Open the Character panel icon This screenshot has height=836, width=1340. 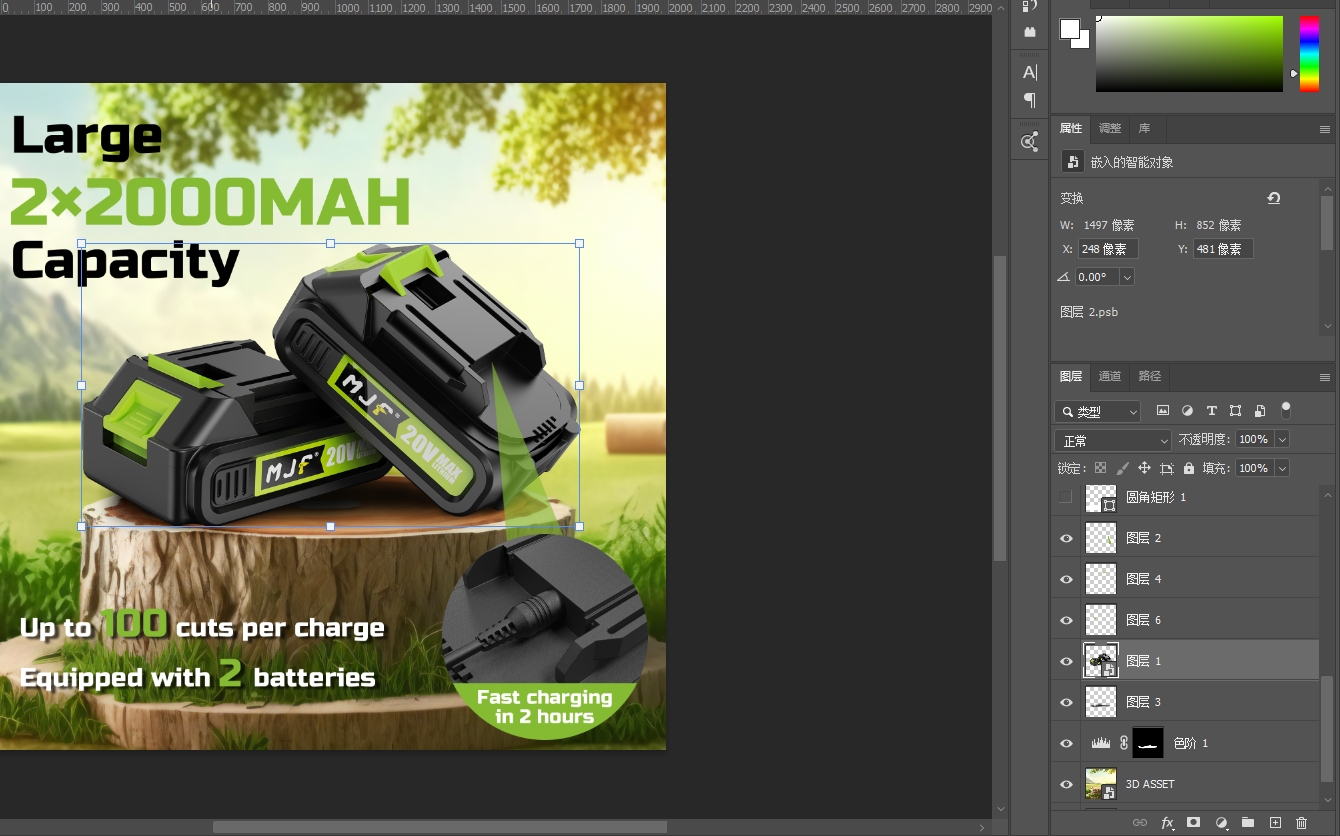[x=1029, y=72]
